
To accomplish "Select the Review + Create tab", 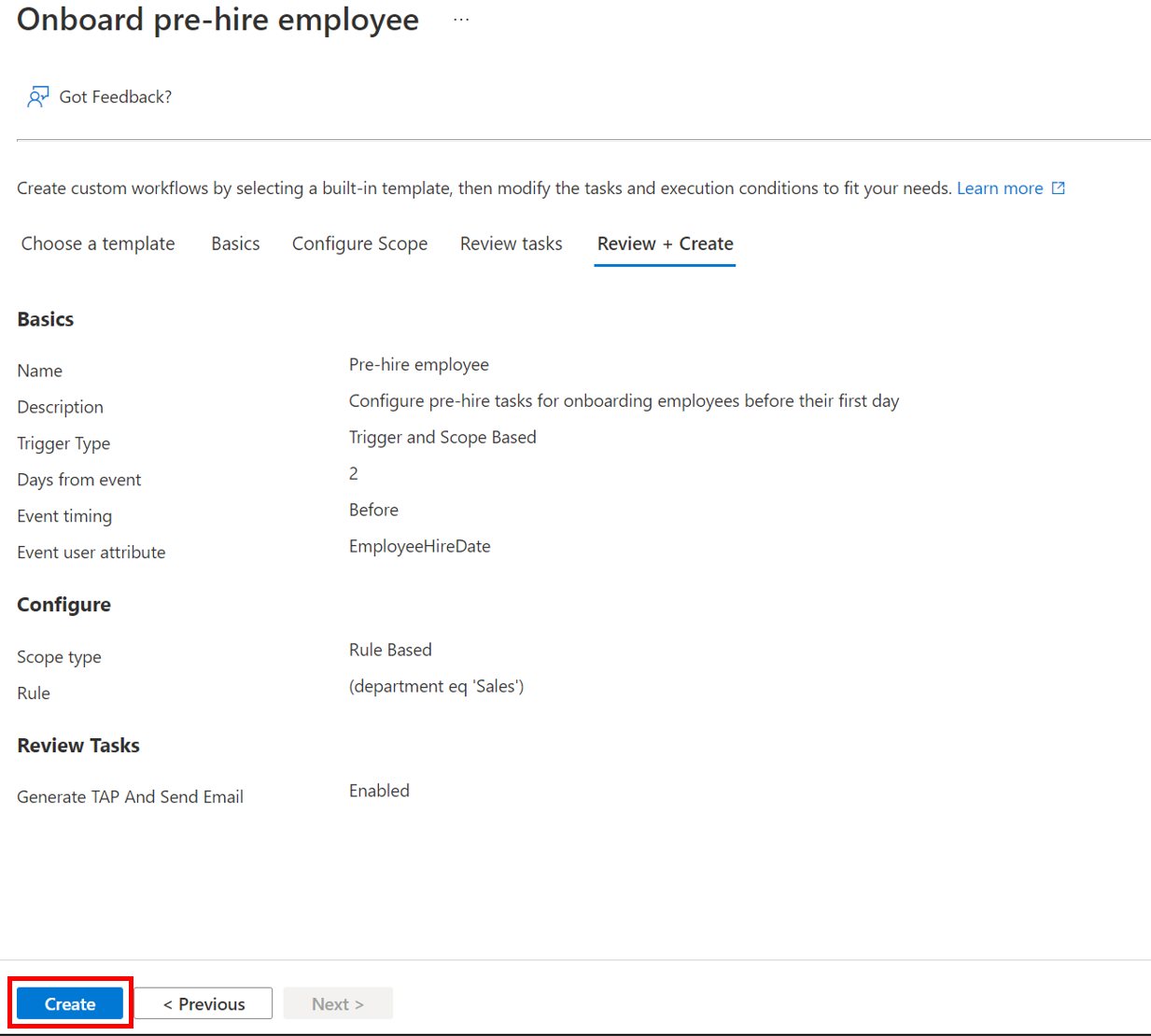I will tap(665, 244).
